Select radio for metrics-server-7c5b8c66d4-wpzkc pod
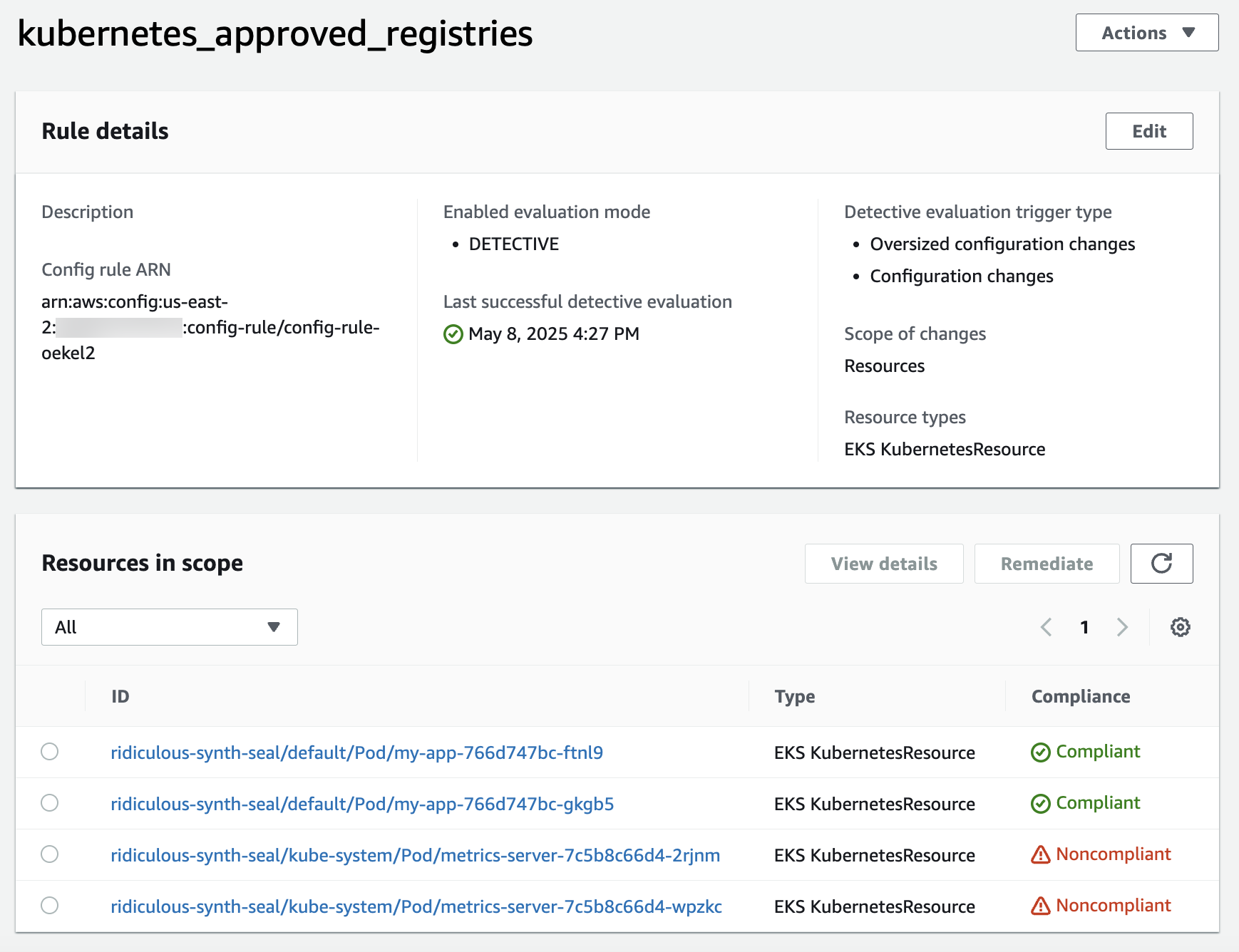The width and height of the screenshot is (1239, 952). (x=50, y=906)
